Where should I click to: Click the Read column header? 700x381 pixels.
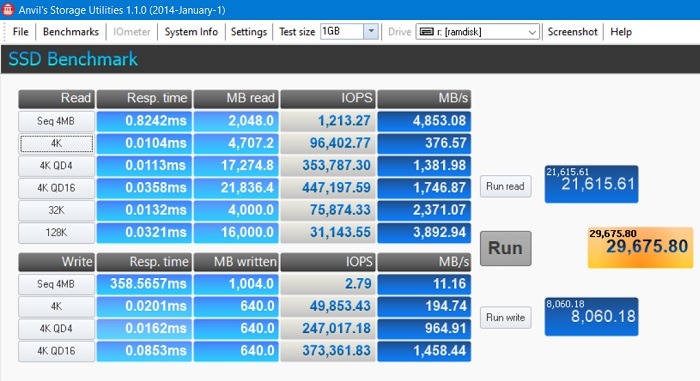click(56, 99)
